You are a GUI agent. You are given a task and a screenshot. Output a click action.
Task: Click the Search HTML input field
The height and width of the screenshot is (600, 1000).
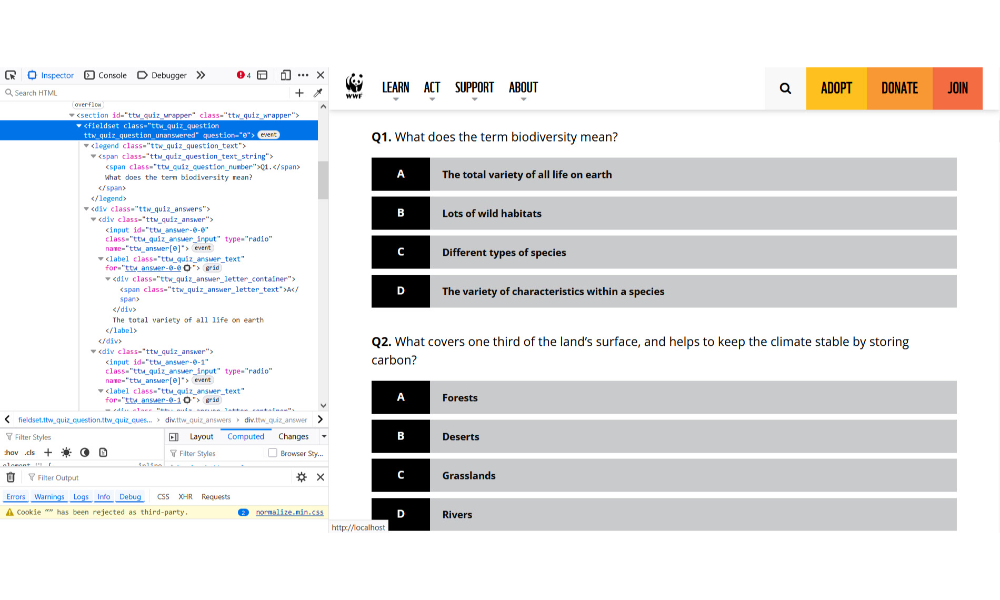[147, 93]
